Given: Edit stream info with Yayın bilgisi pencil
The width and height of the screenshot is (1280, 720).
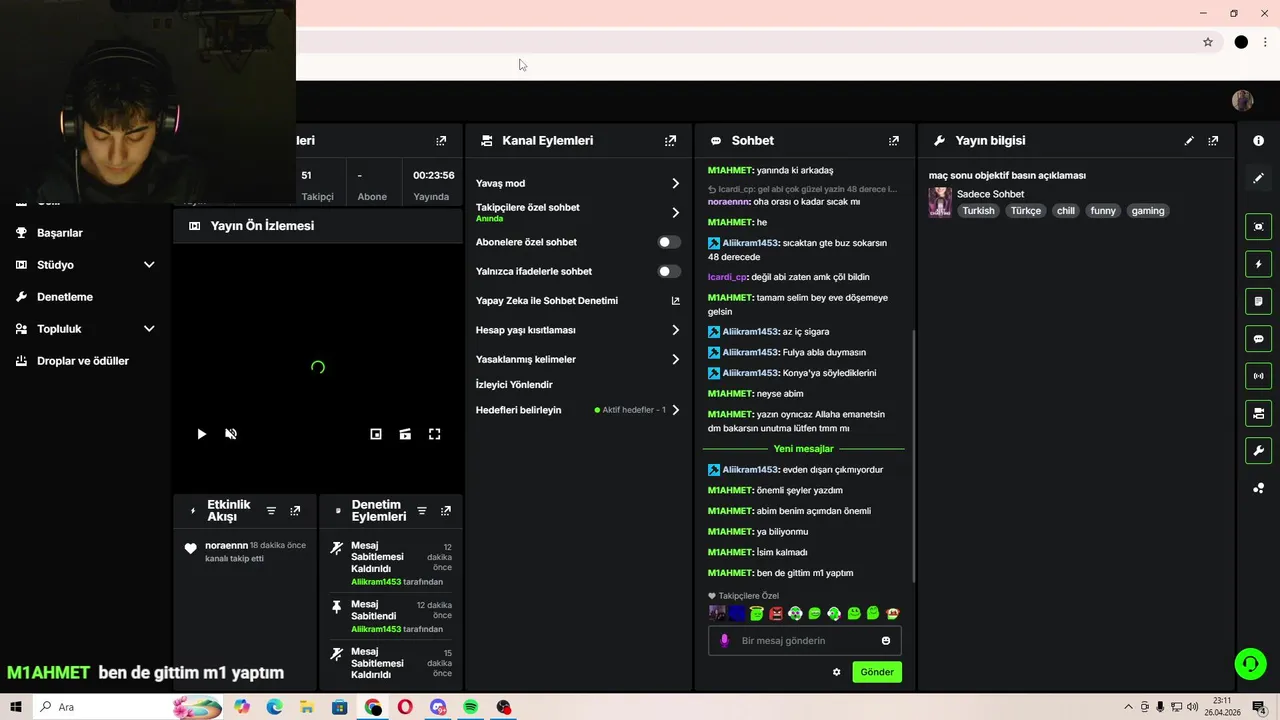Looking at the screenshot, I should pyautogui.click(x=1189, y=141).
